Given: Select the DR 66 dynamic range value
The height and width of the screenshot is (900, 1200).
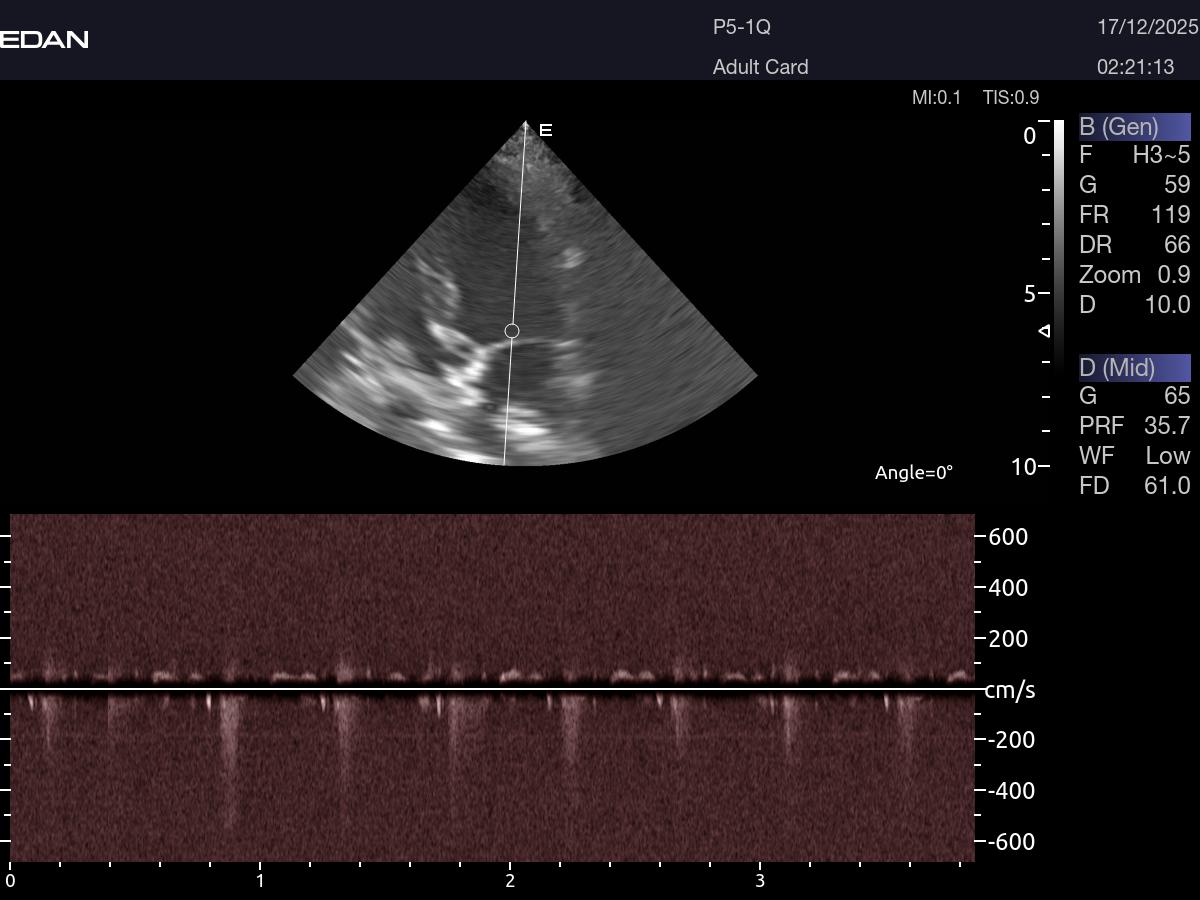Looking at the screenshot, I should click(1134, 245).
